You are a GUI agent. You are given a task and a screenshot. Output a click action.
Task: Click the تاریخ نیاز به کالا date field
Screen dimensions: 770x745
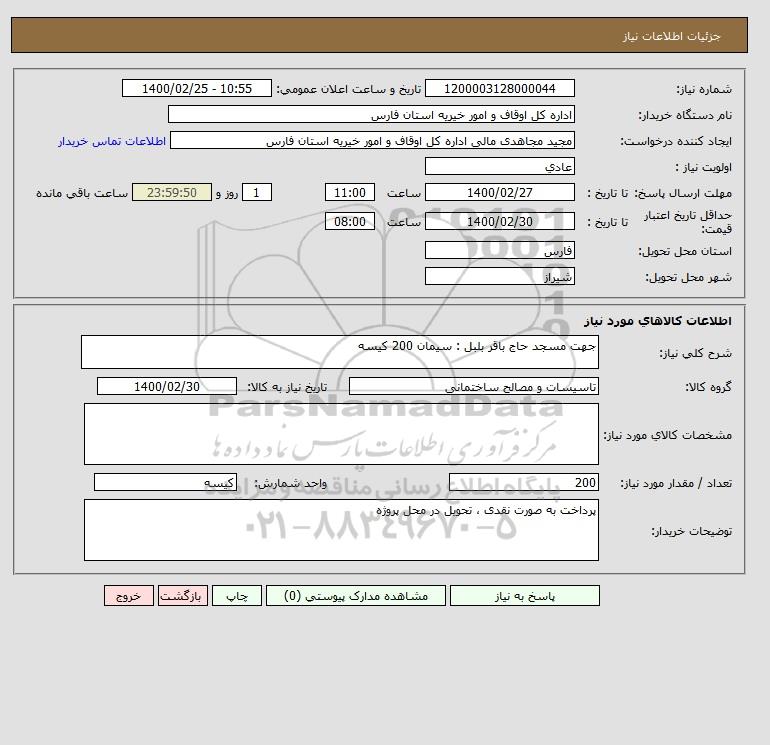pos(167,386)
